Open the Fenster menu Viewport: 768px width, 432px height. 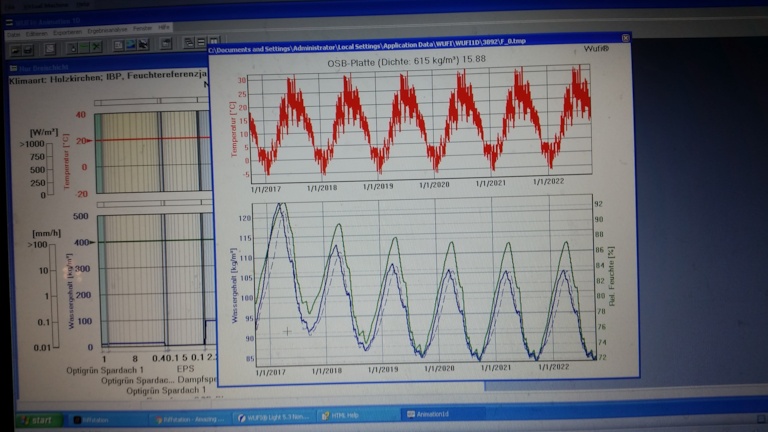[x=143, y=32]
